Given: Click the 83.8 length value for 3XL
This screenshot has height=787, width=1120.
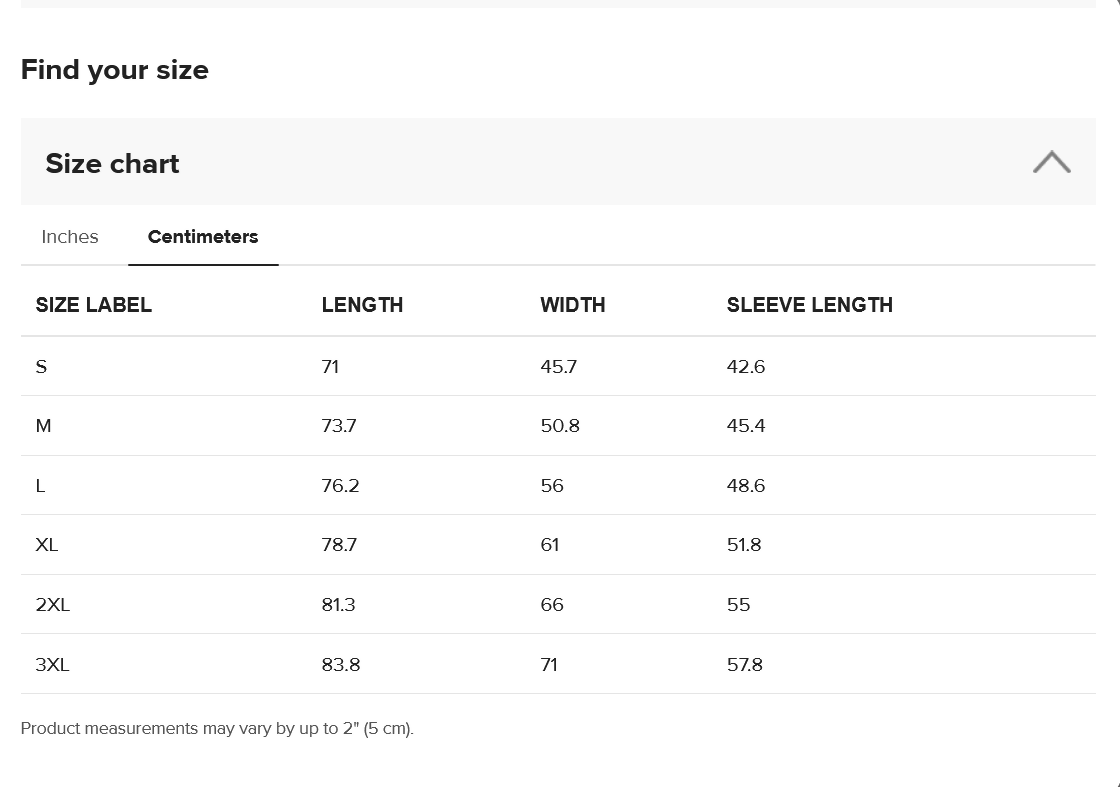Looking at the screenshot, I should 341,665.
